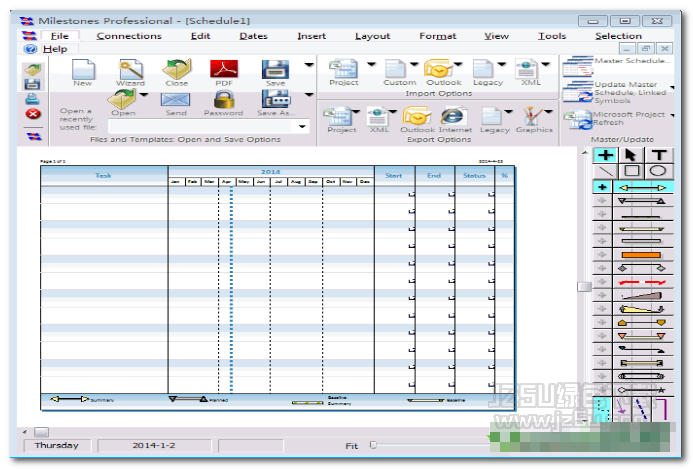Click Export Options Legacy icon
Viewport: 693px width, 469px height.
491,116
